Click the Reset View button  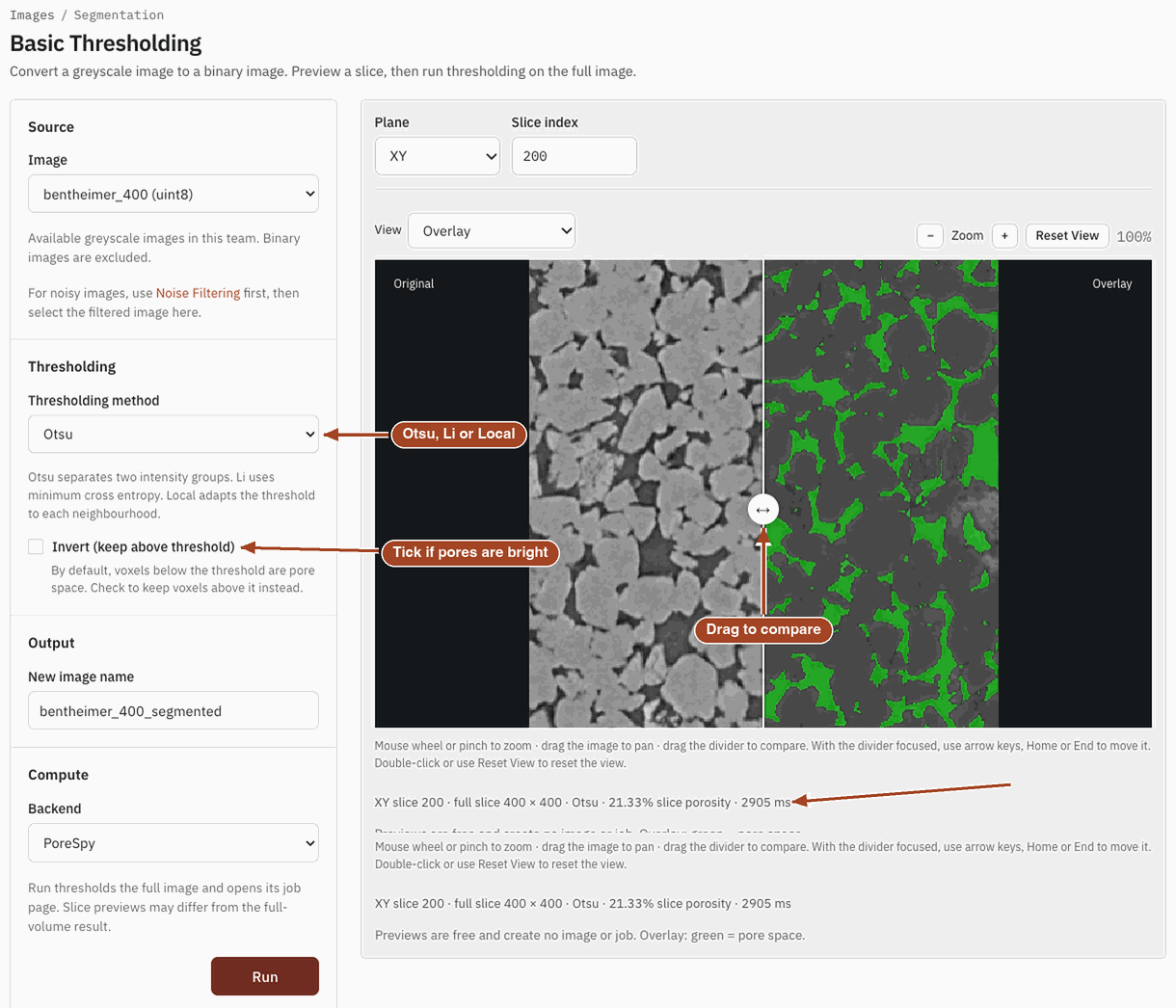pos(1067,236)
